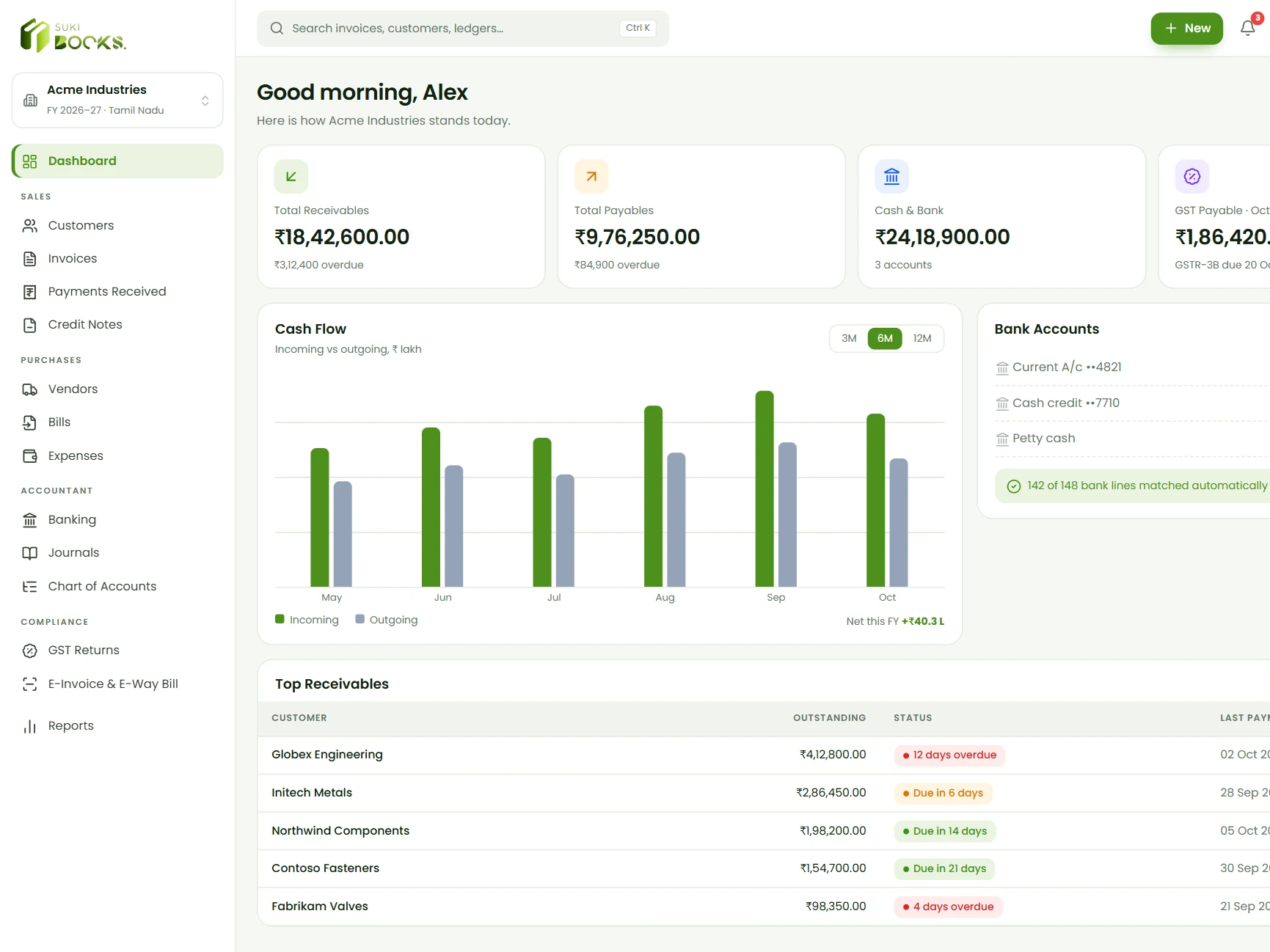The image size is (1270, 952).
Task: Click the '12 days overdue' status badge
Action: click(949, 755)
